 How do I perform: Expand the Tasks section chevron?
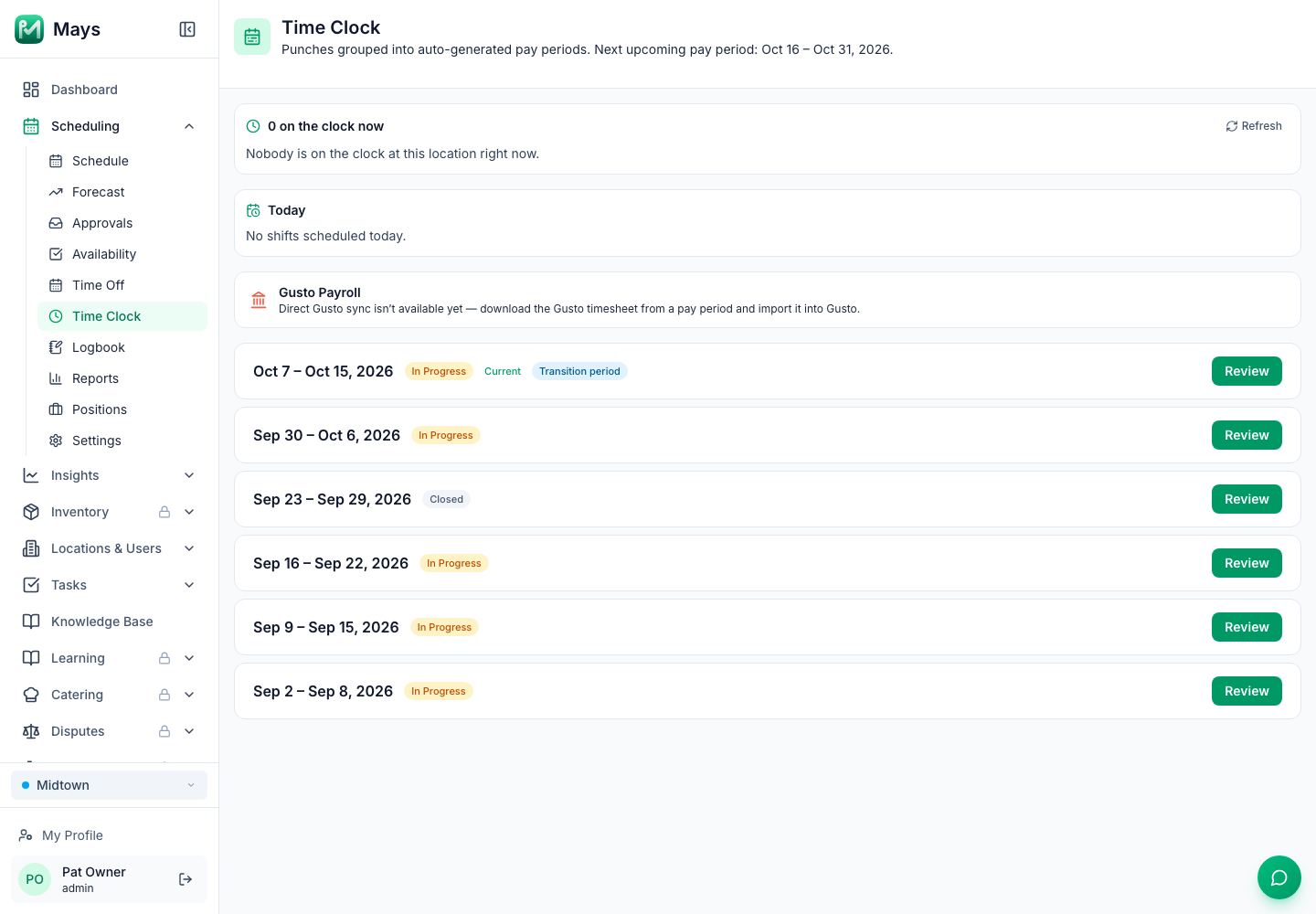click(189, 585)
